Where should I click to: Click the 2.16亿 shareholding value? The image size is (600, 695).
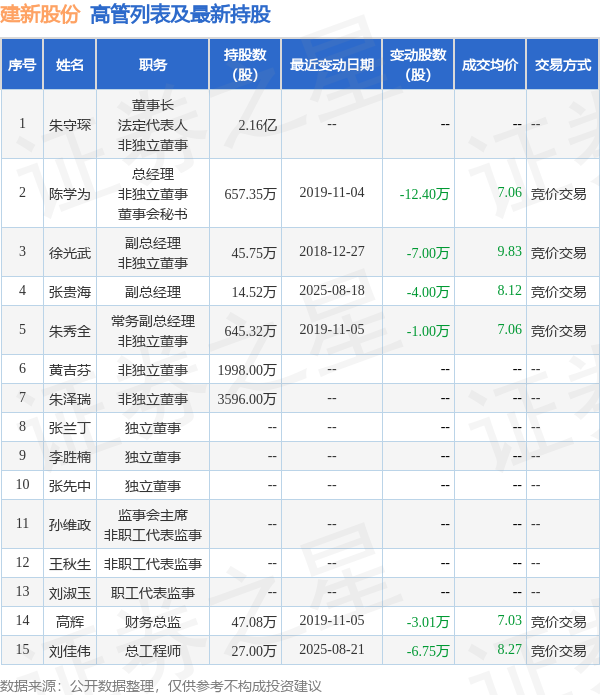[x=257, y=125]
